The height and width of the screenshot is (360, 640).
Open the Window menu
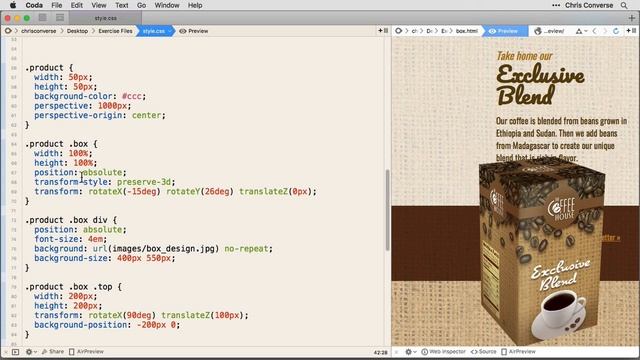[167, 5]
